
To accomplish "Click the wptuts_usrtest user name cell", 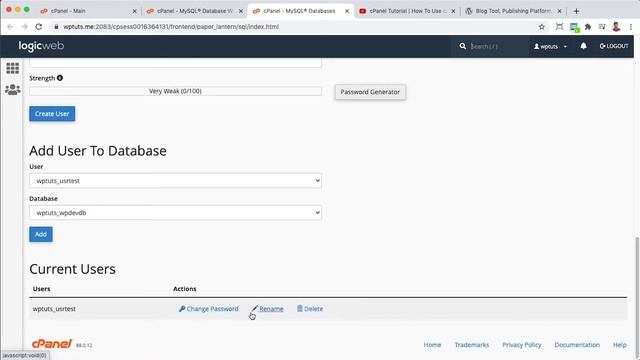I will click(x=54, y=309).
